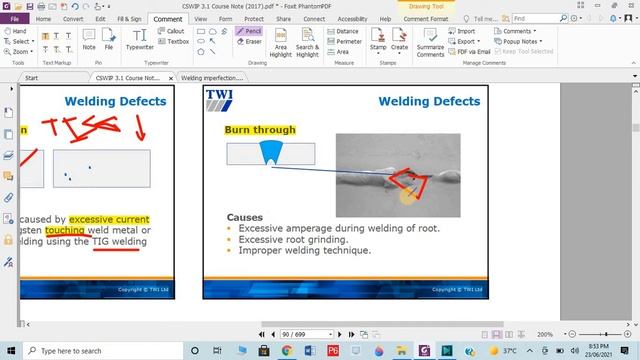
Task: Pick the Cloud drawing shape
Action: tap(213, 31)
